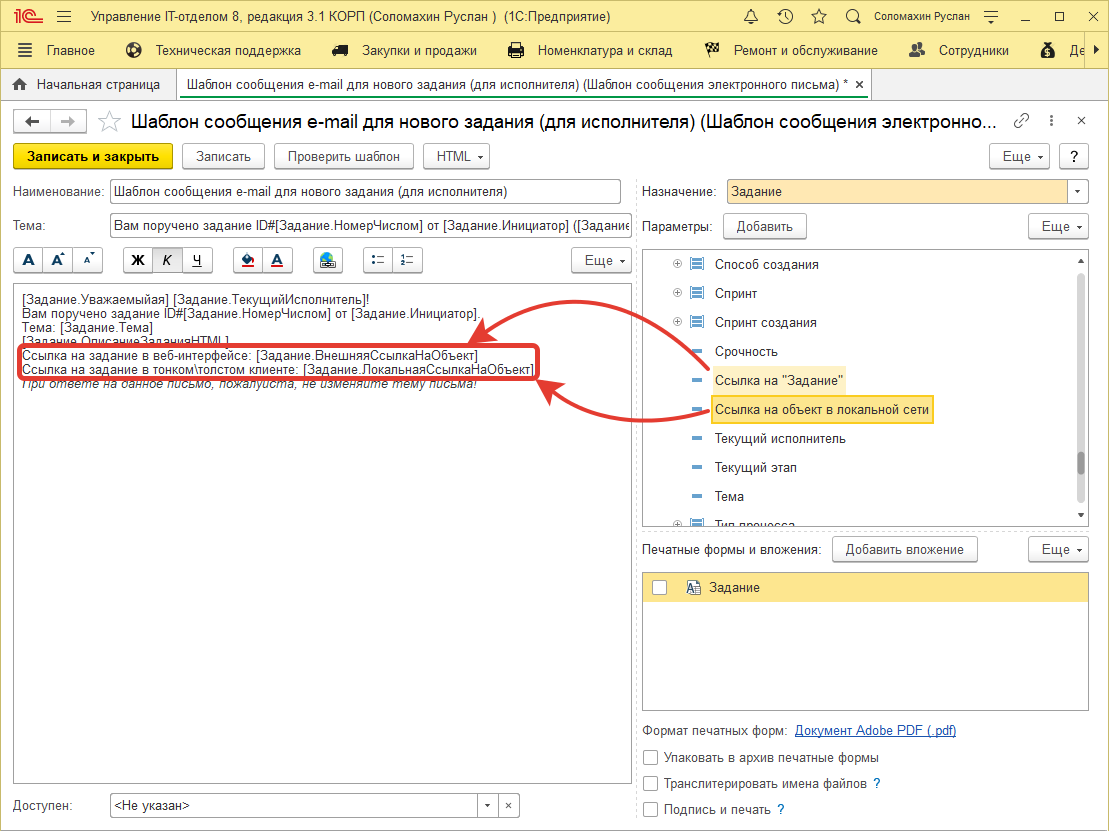Check 'Транслитерировать имена файлов' option
Viewport: 1109px width, 831px height.
point(651,784)
